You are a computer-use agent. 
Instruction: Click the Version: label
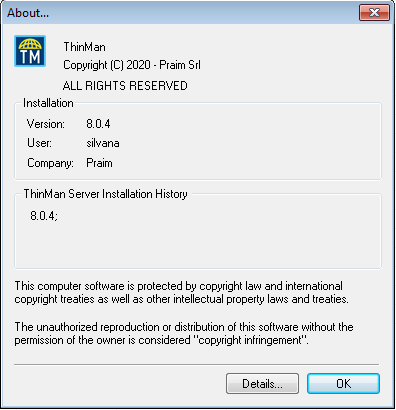pyautogui.click(x=46, y=124)
